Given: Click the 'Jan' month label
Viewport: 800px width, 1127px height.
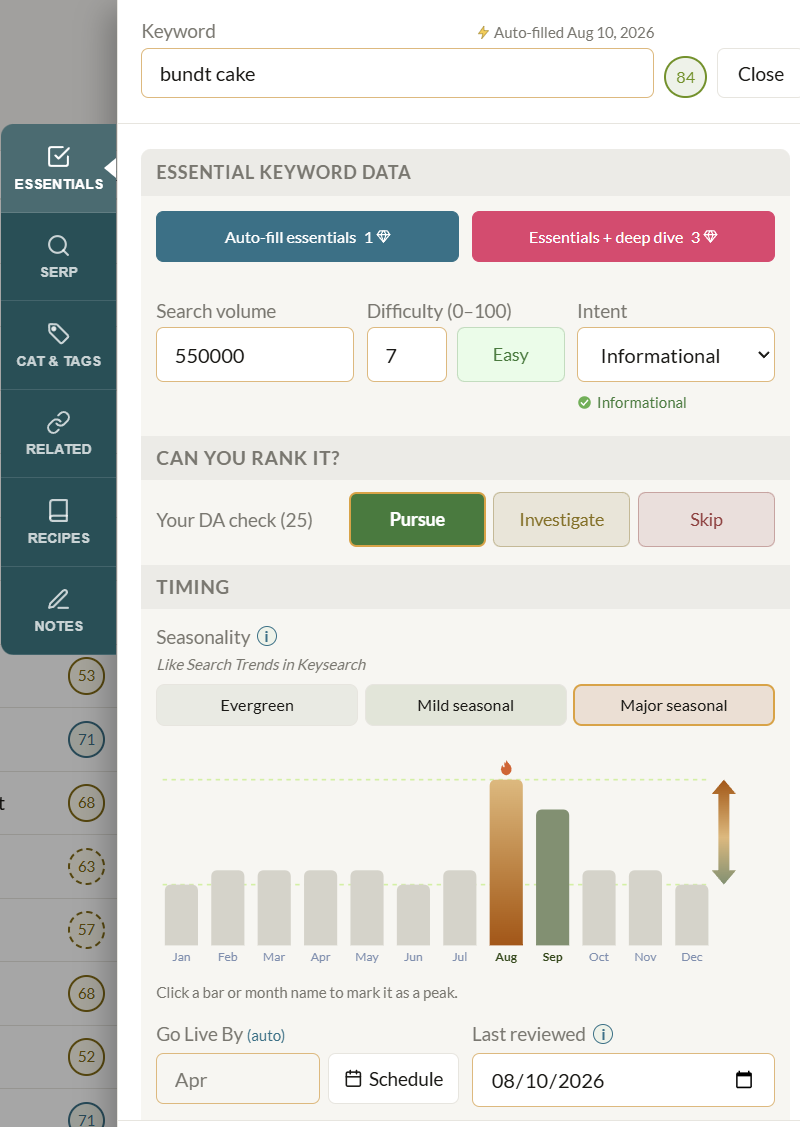Looking at the screenshot, I should pyautogui.click(x=181, y=957).
